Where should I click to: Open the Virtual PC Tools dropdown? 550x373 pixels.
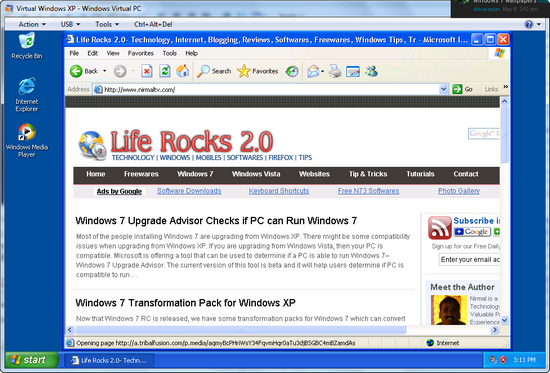107,24
